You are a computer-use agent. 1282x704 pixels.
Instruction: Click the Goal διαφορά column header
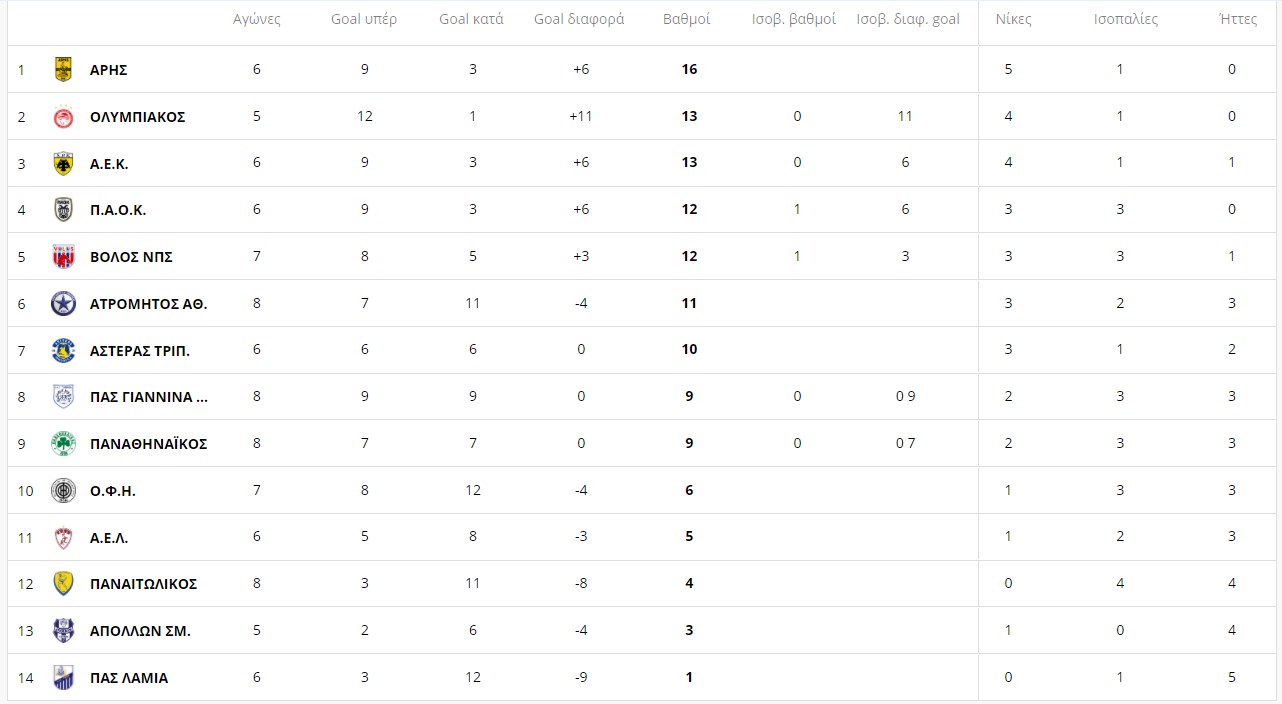tap(579, 19)
